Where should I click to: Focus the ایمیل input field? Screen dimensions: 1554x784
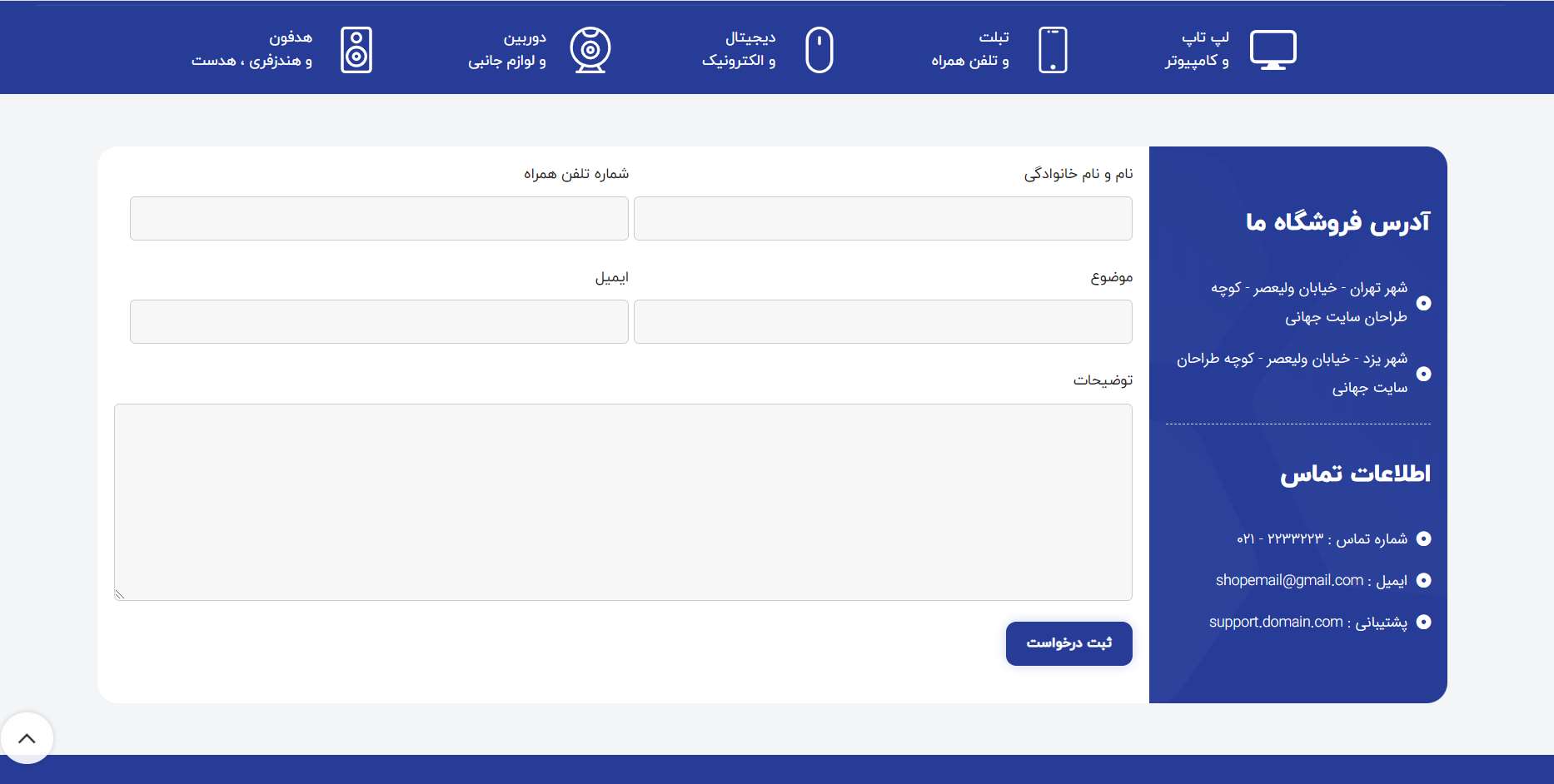pos(379,321)
